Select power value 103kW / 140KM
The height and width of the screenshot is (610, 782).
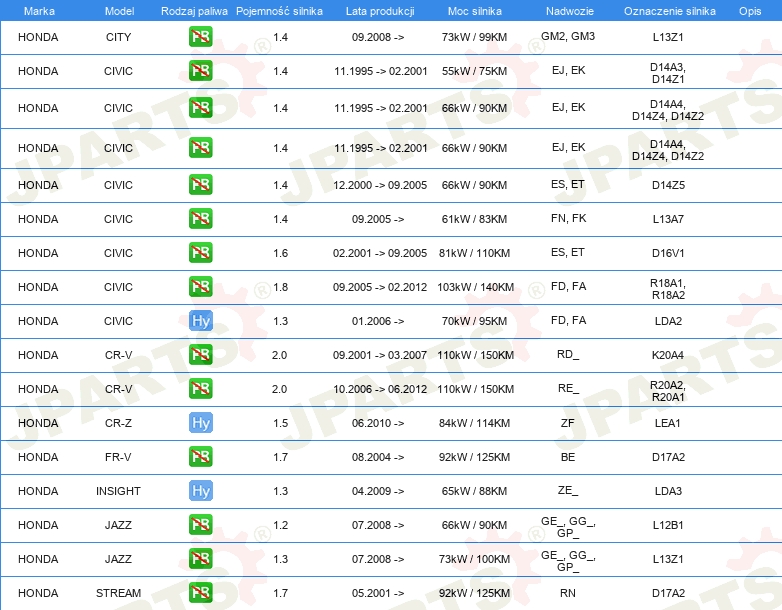475,287
